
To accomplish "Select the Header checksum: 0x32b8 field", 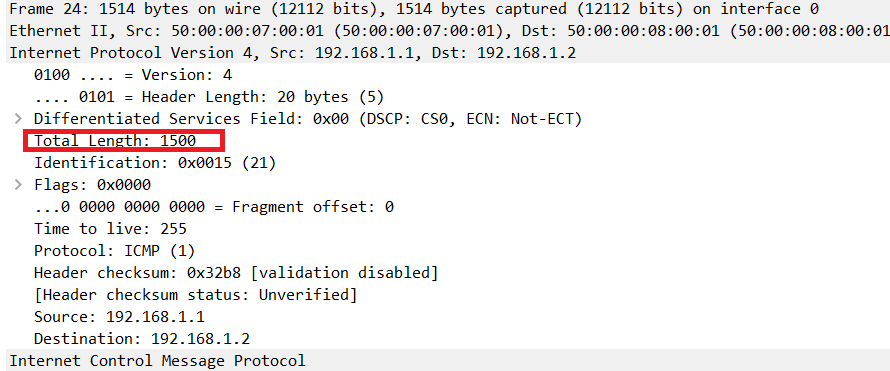I will point(236,273).
